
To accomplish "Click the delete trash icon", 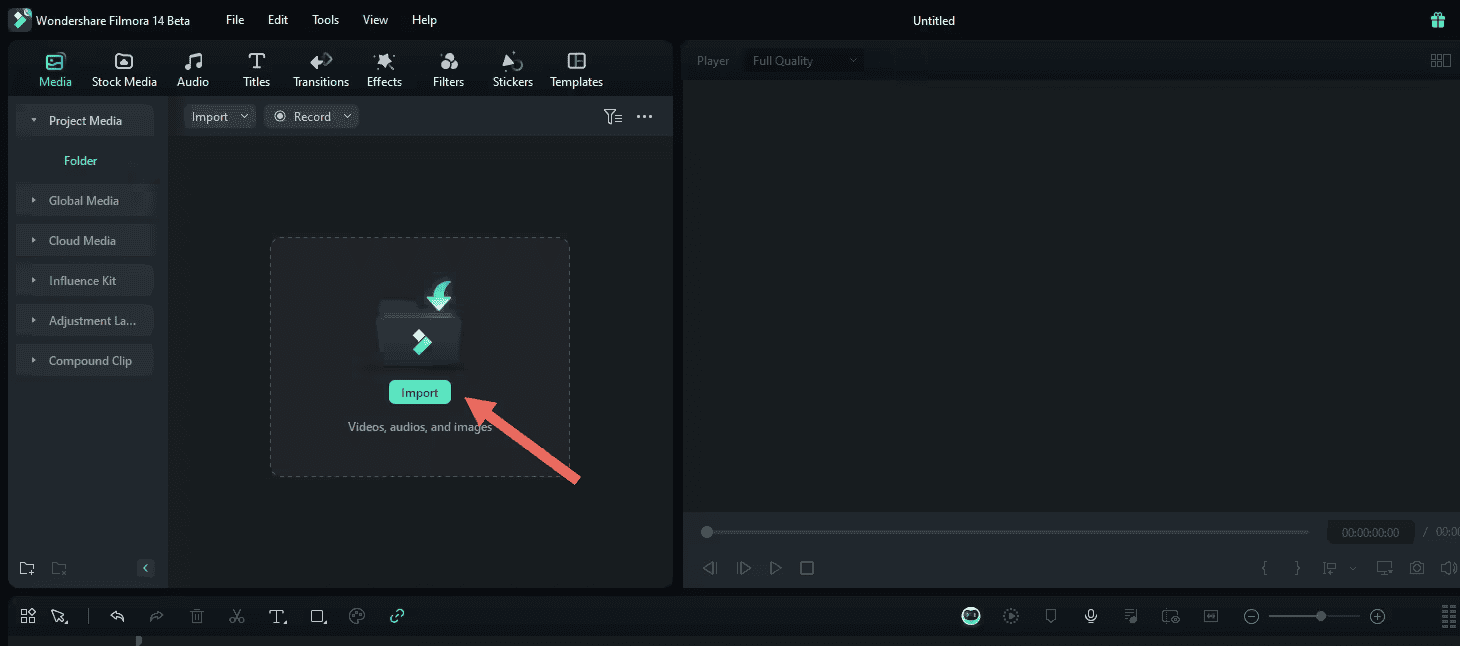I will pyautogui.click(x=197, y=616).
